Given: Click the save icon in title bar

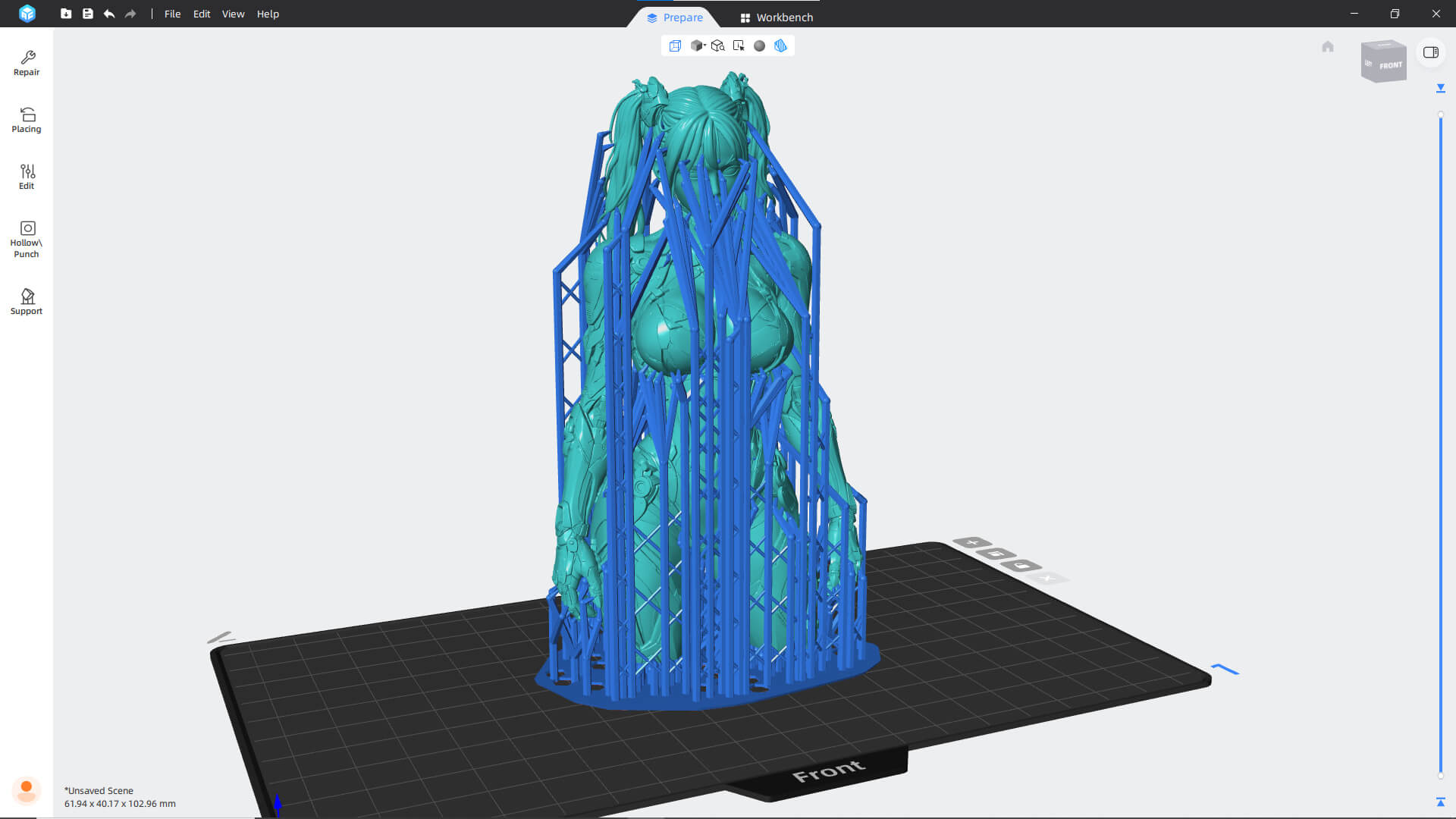Looking at the screenshot, I should point(88,14).
